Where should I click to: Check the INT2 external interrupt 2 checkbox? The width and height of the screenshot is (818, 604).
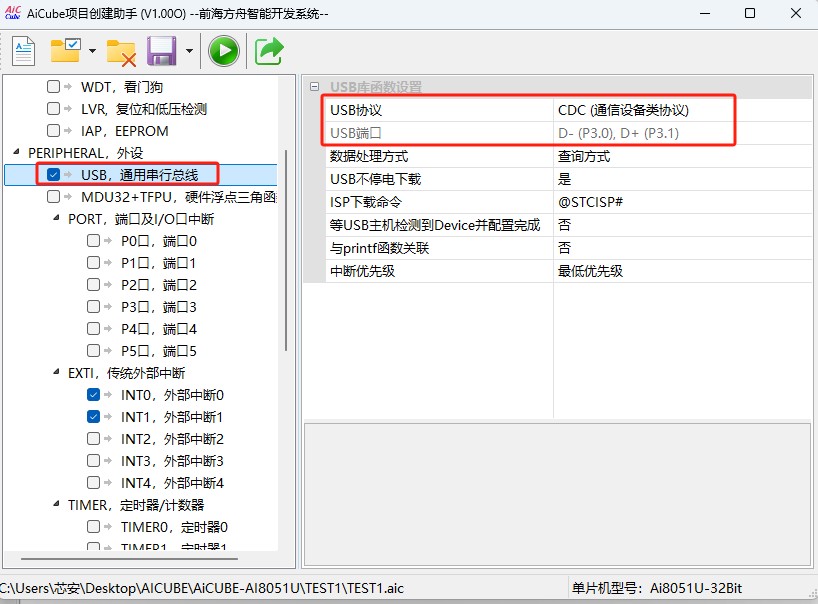coord(93,438)
